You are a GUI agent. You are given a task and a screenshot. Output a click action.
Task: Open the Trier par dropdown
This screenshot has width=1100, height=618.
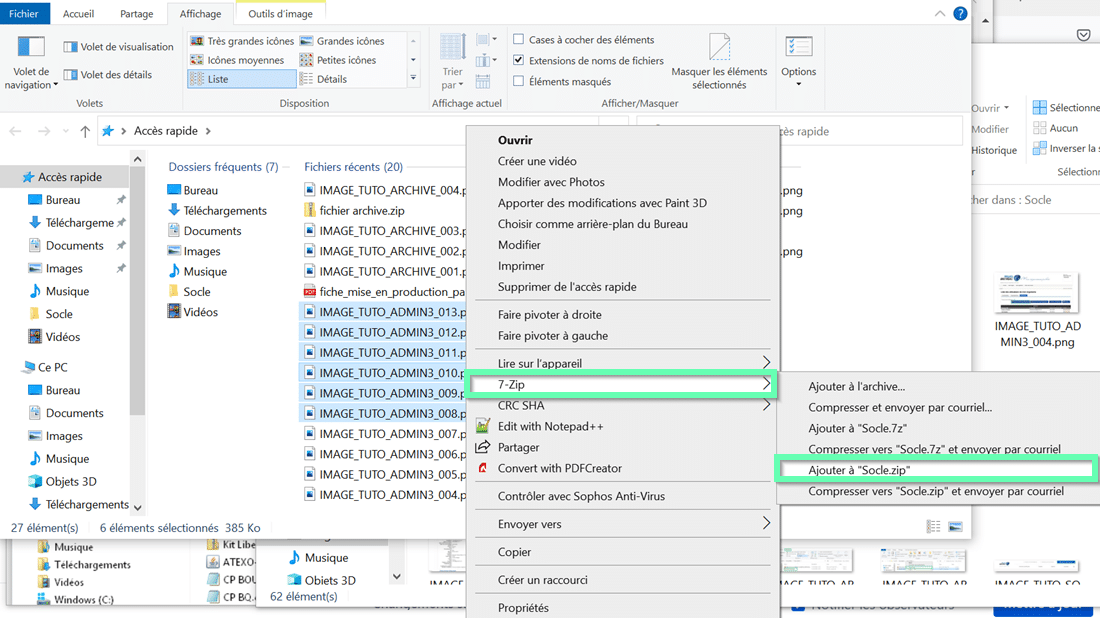click(452, 62)
